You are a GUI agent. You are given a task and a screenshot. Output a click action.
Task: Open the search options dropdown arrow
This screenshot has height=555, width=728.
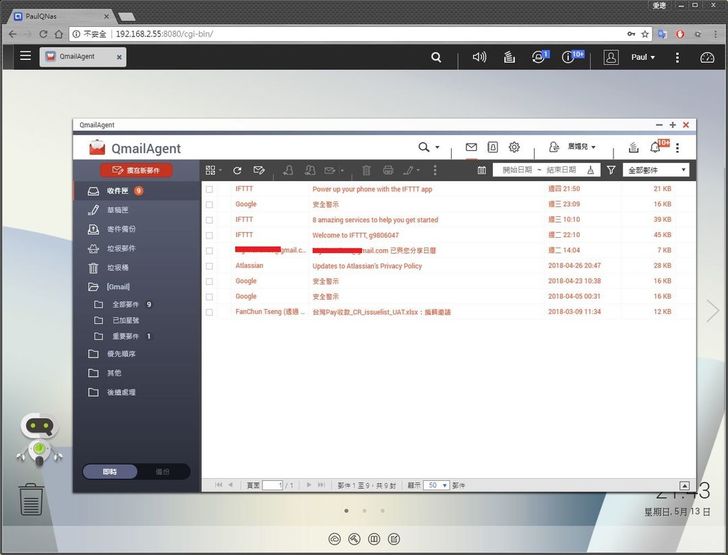click(x=437, y=147)
